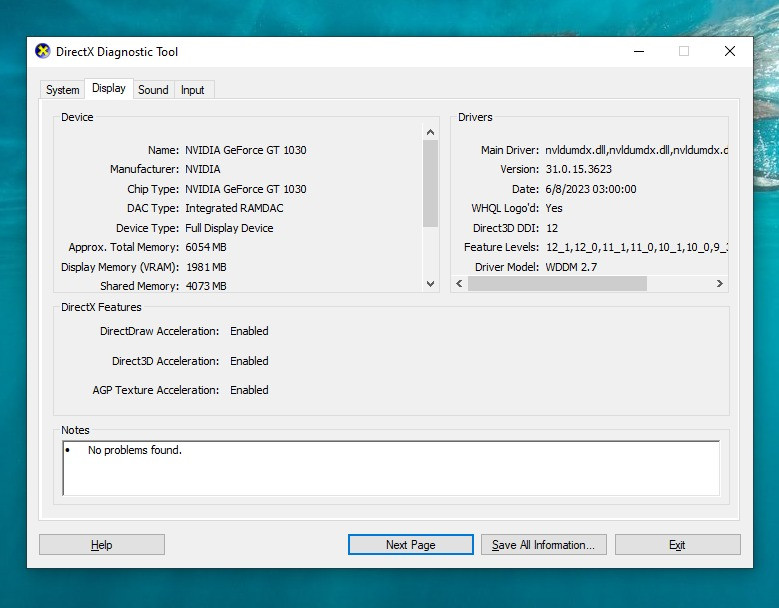Click the Full Display Device value
This screenshot has height=608, width=779.
pos(230,228)
